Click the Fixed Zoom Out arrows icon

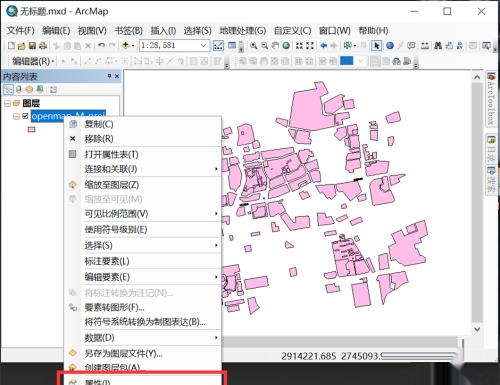point(310,46)
